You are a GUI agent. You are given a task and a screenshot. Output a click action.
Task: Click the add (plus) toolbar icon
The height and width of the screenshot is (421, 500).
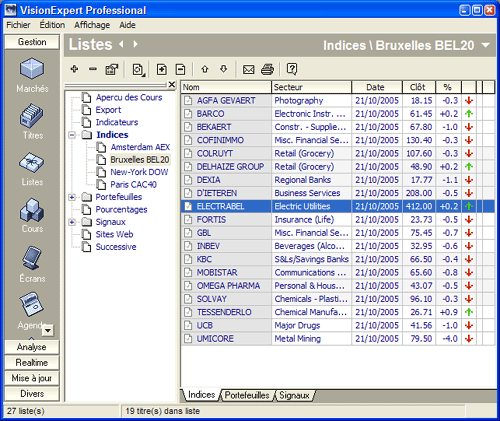74,69
